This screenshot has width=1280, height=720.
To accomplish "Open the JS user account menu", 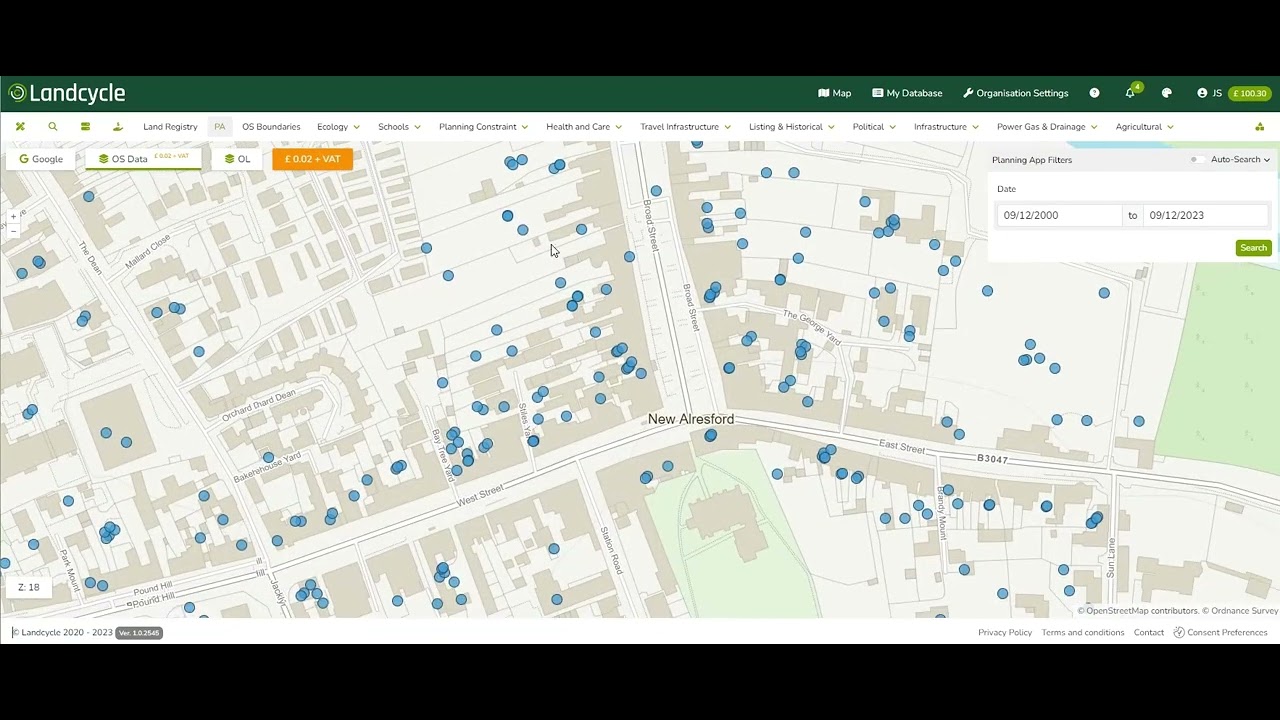I will coord(1210,93).
